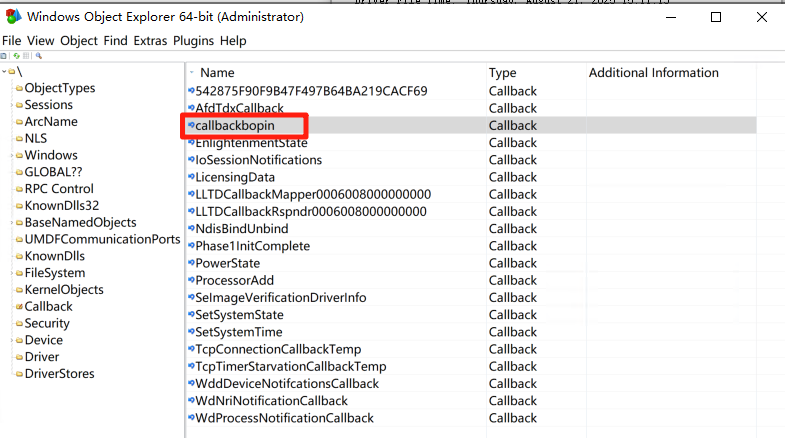Select the RPC Control tree item
This screenshot has width=785, height=438.
click(x=59, y=189)
